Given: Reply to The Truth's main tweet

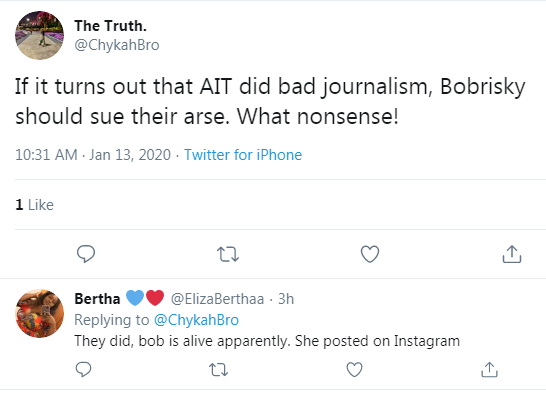Looking at the screenshot, I should (86, 254).
